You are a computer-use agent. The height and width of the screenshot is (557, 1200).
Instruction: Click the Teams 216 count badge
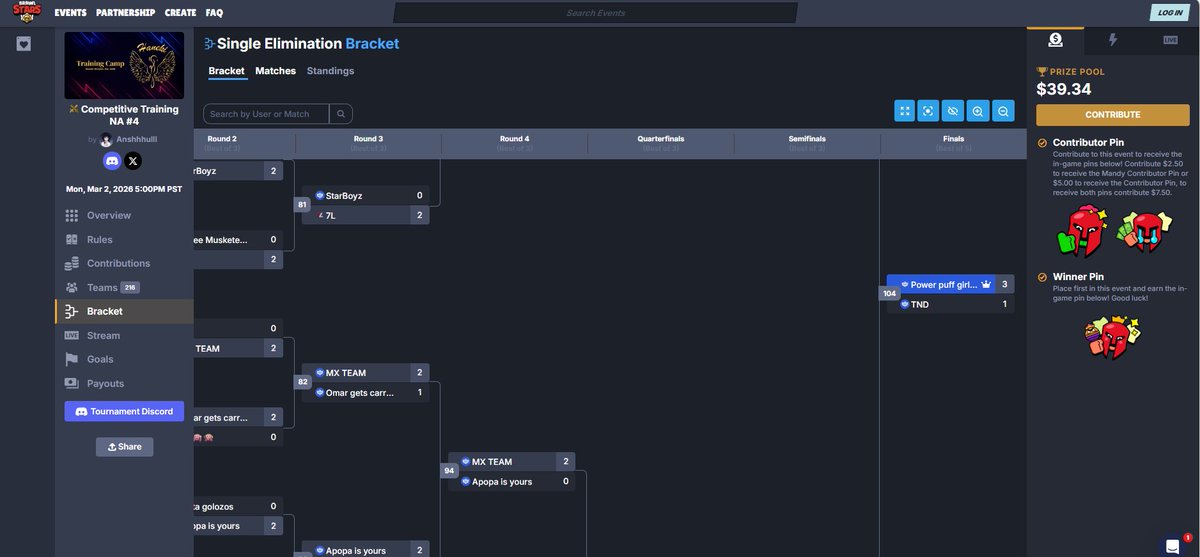[x=130, y=287]
